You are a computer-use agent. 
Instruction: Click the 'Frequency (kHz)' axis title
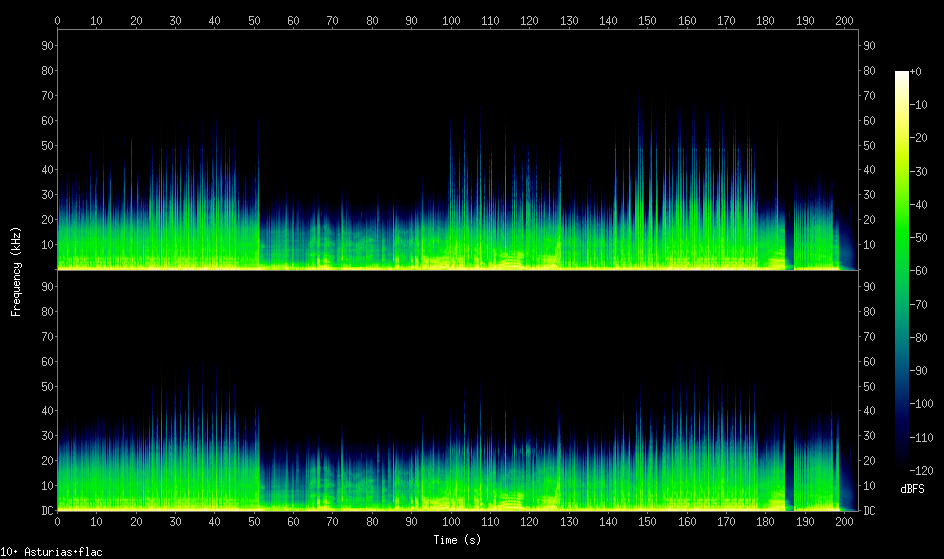[16, 271]
